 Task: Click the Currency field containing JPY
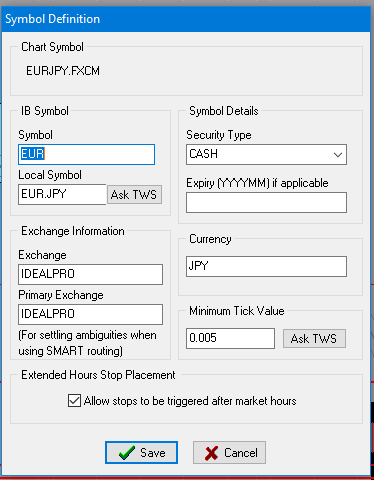coord(266,266)
